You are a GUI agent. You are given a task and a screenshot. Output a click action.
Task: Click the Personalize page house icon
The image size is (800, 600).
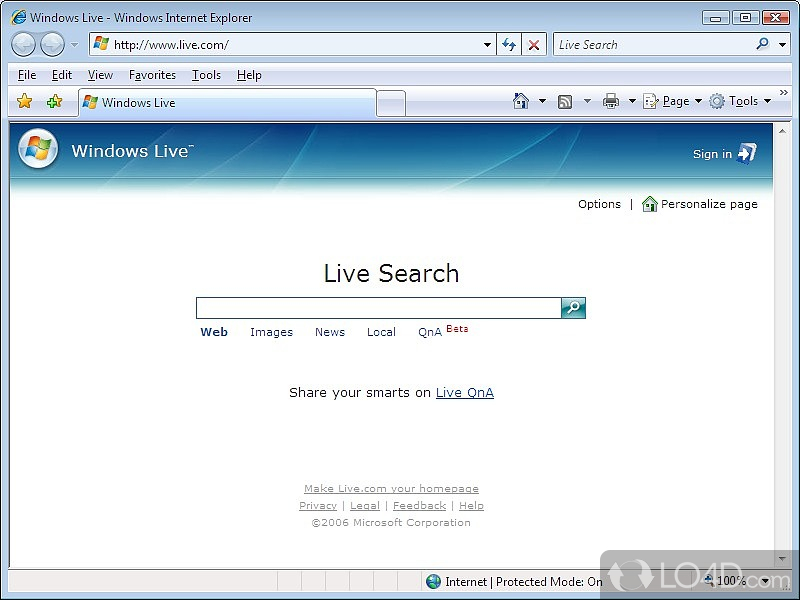coord(649,204)
